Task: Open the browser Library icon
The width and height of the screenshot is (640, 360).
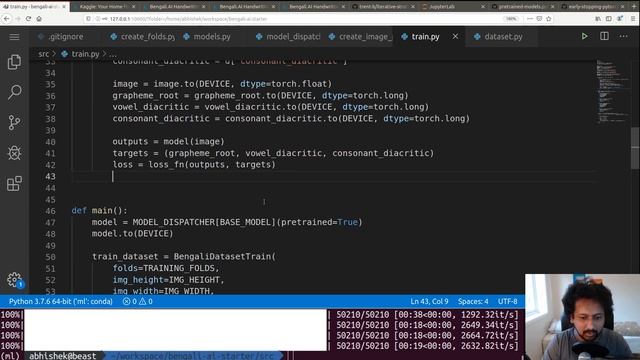Action: [598, 19]
